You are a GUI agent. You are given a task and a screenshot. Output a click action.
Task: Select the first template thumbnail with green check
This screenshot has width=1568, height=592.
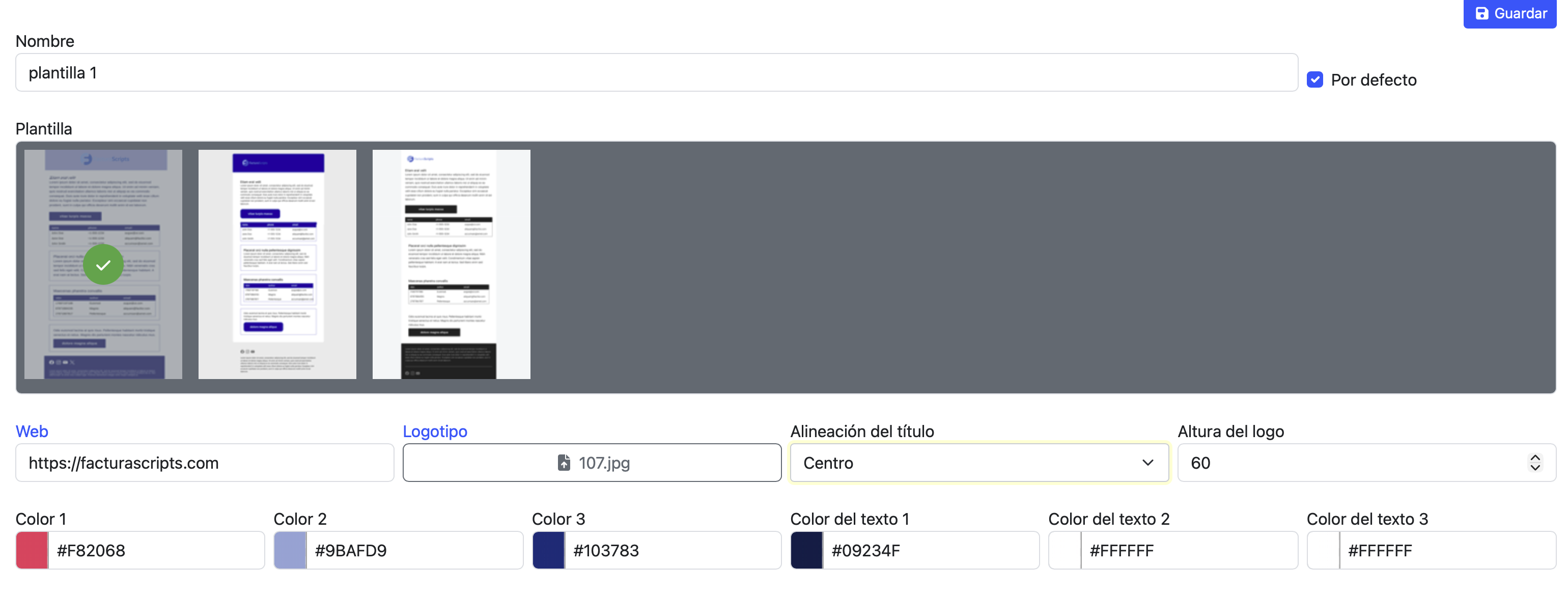point(103,264)
